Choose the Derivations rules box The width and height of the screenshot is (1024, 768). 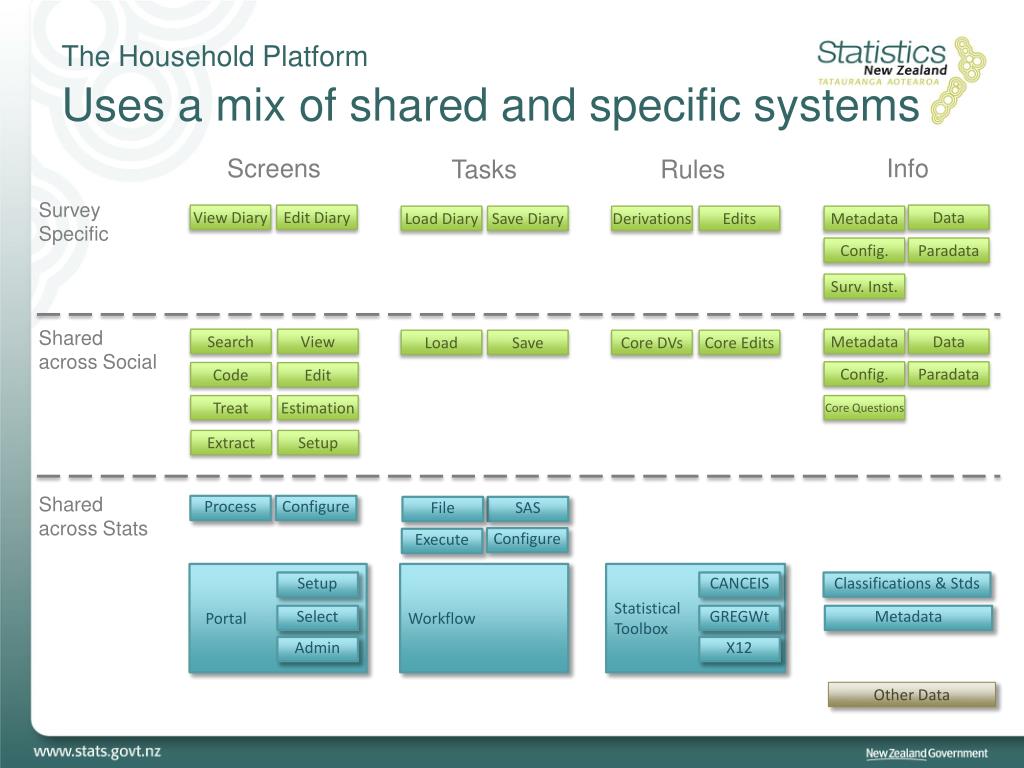point(651,219)
